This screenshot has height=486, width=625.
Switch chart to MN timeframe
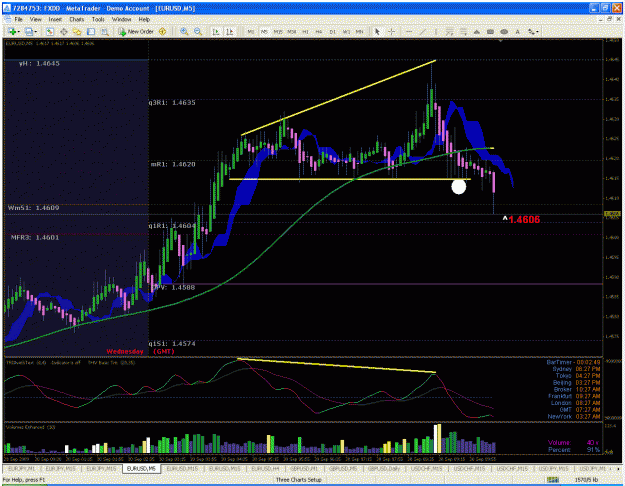point(360,31)
